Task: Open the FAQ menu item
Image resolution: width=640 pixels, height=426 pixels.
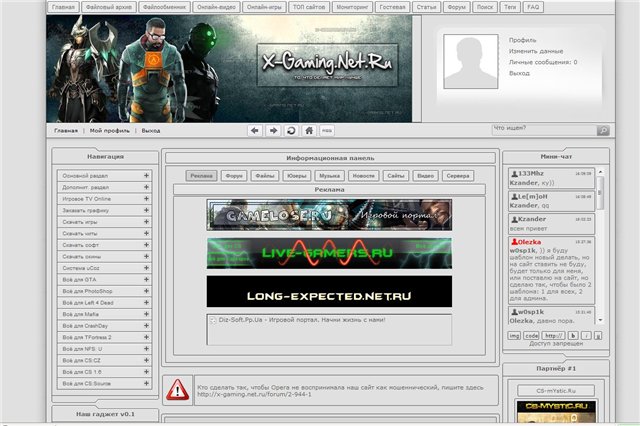Action: (x=533, y=7)
